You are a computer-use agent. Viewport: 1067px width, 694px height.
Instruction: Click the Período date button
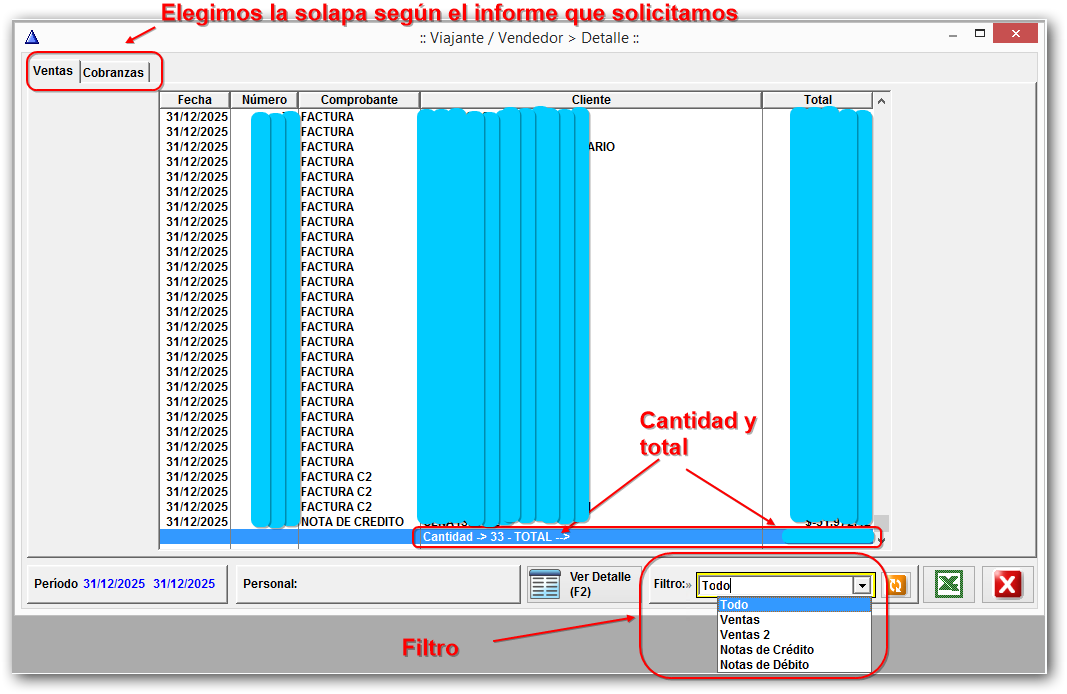pyautogui.click(x=126, y=584)
